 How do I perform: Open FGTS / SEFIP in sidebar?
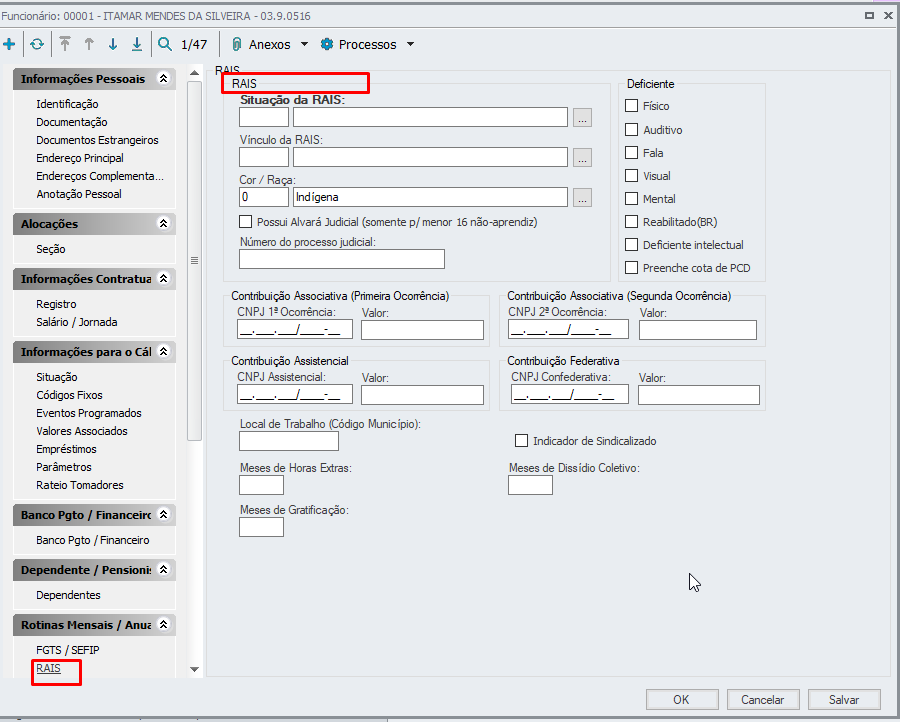coord(68,650)
